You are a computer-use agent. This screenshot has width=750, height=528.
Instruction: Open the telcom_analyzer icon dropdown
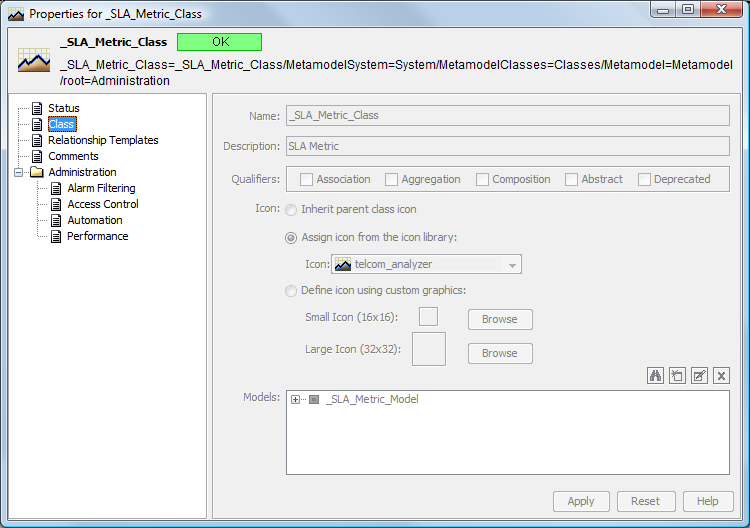[x=512, y=264]
